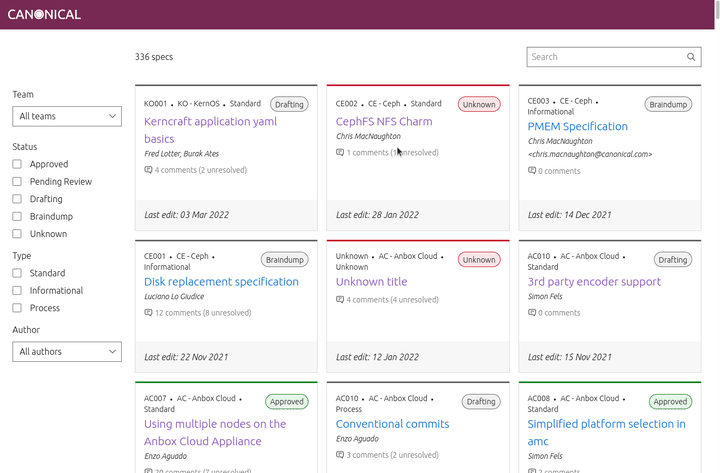This screenshot has width=720, height=473.
Task: Click 'Last edit: 15 Nov 2021' text
Action: pyautogui.click(x=569, y=357)
